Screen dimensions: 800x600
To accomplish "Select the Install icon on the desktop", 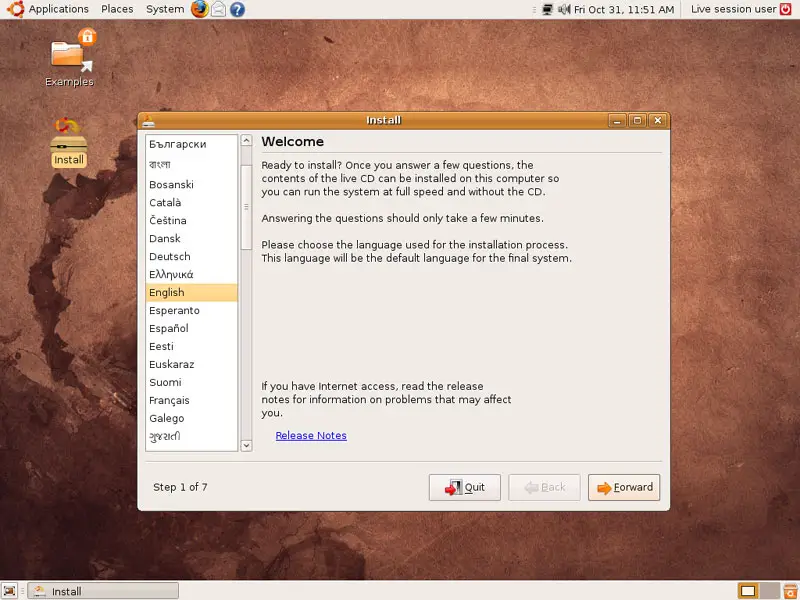I will [69, 142].
